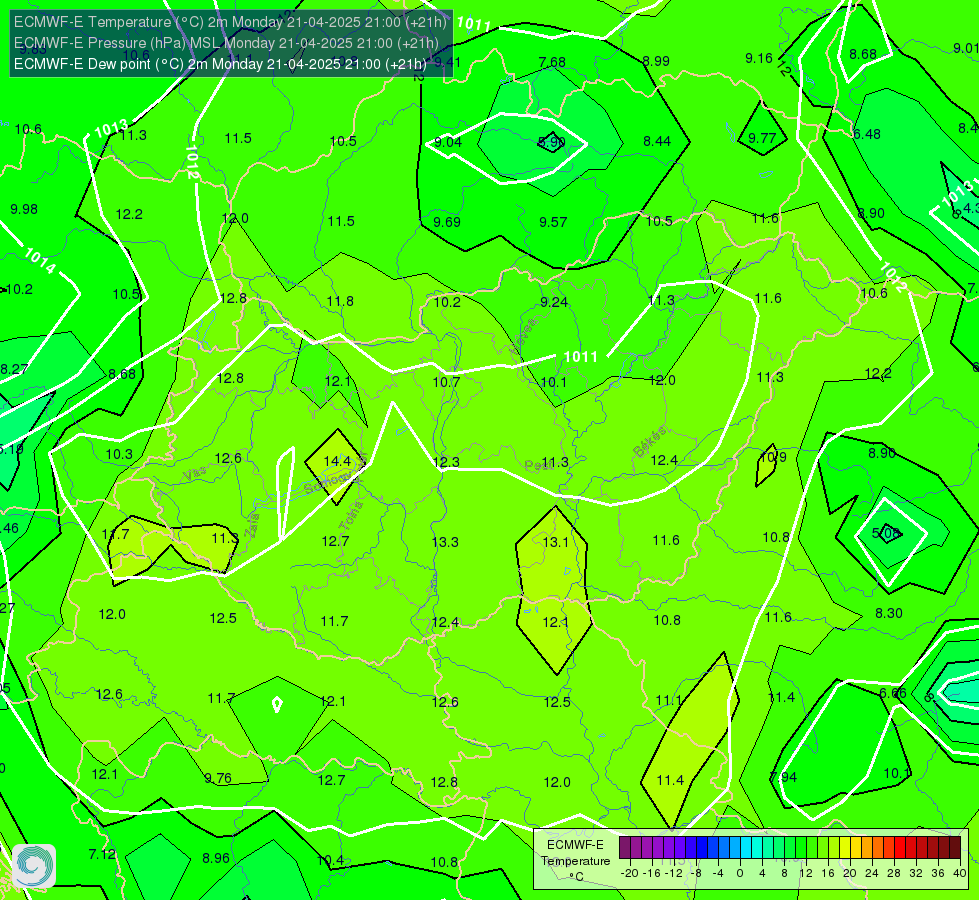Click the 8.96 temperature value
The width and height of the screenshot is (979, 900).
click(216, 858)
